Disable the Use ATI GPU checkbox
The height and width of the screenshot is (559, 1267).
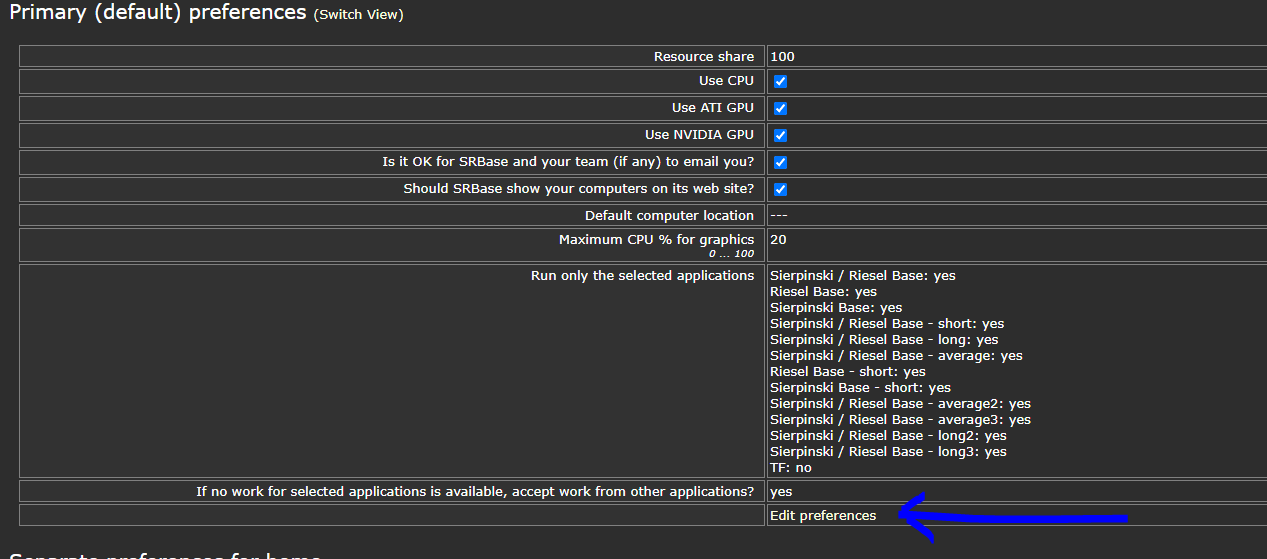pos(780,109)
